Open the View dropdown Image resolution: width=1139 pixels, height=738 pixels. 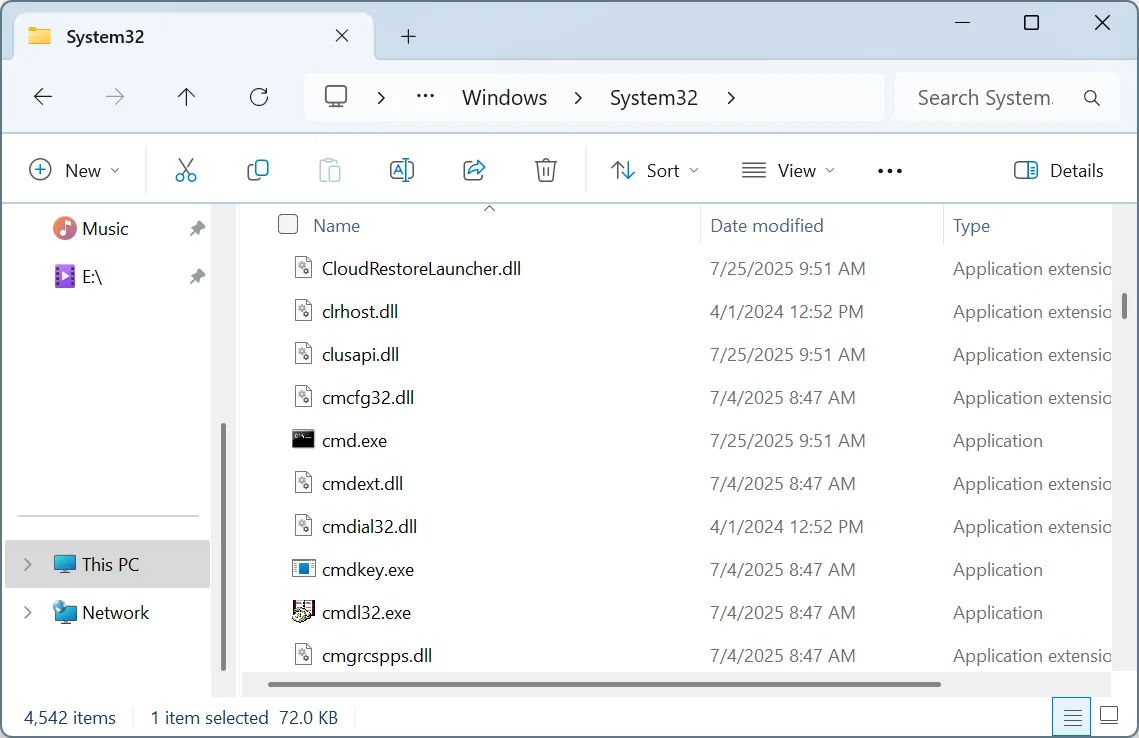(788, 171)
